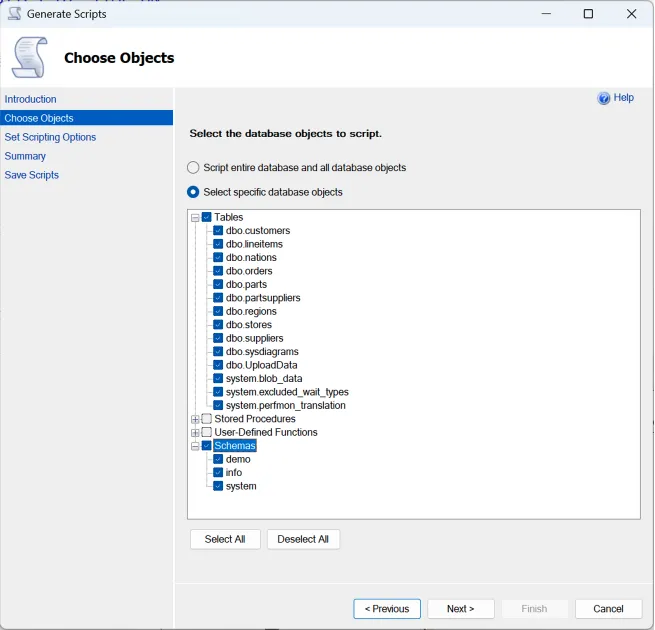Check the Stored Procedures checkbox
This screenshot has height=630, width=655.
point(207,419)
